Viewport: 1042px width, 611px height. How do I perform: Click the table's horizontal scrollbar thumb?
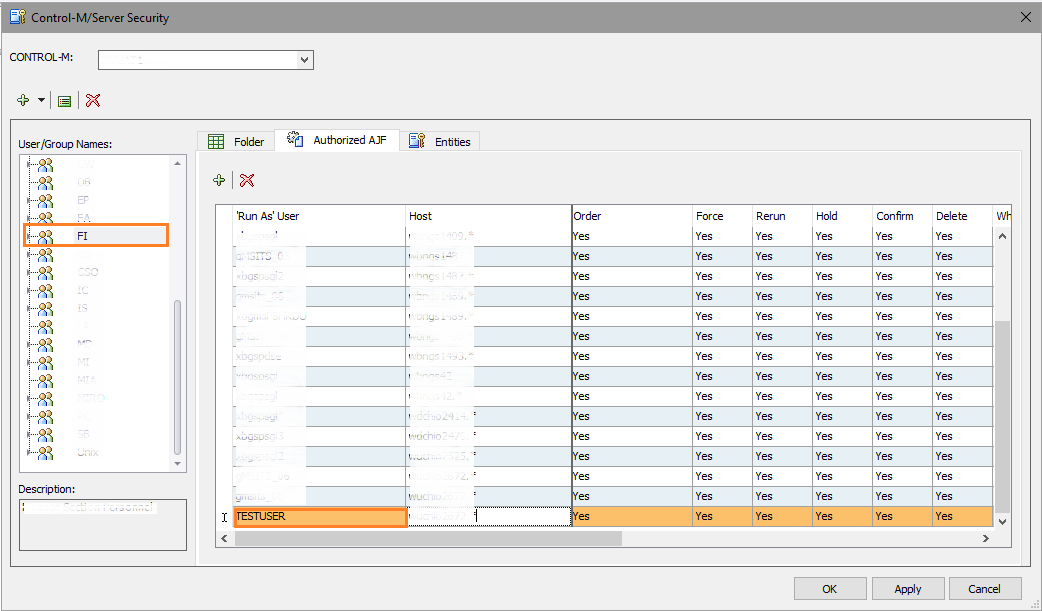(x=427, y=538)
